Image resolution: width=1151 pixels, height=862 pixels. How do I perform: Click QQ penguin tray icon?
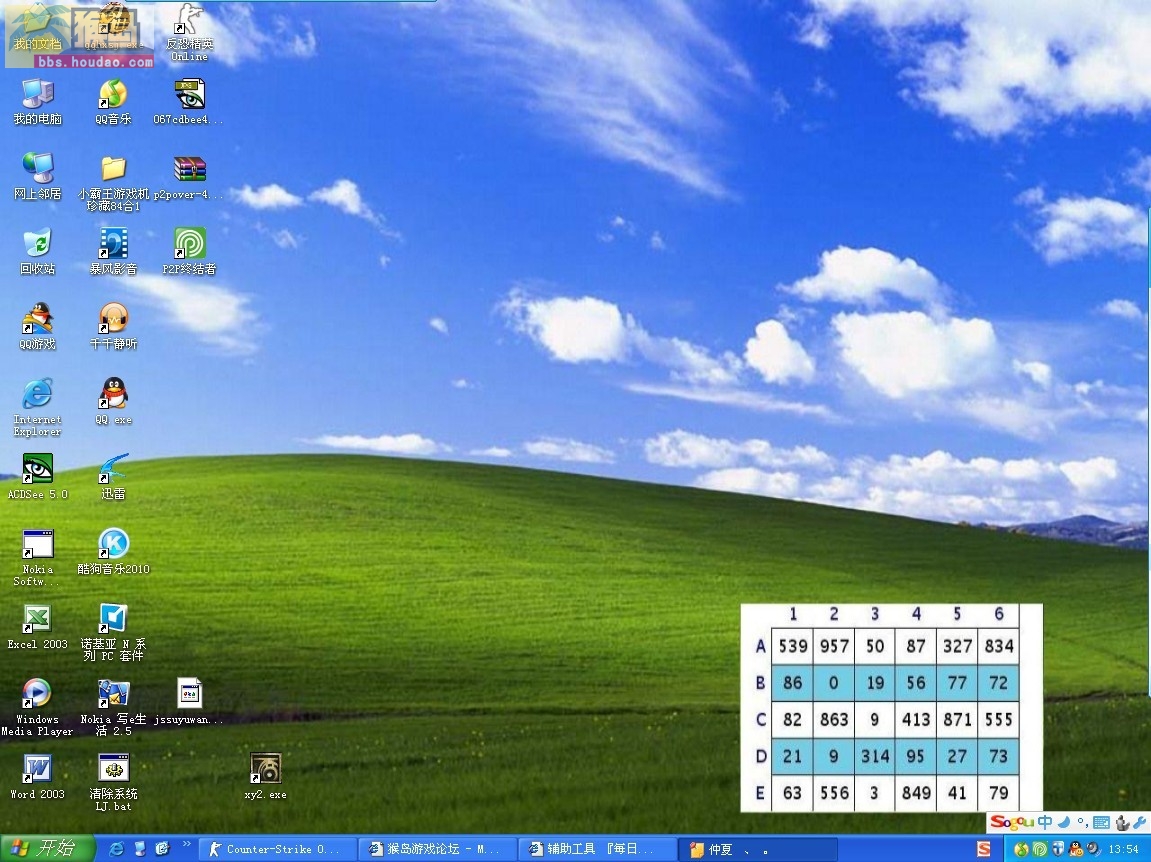point(1076,850)
